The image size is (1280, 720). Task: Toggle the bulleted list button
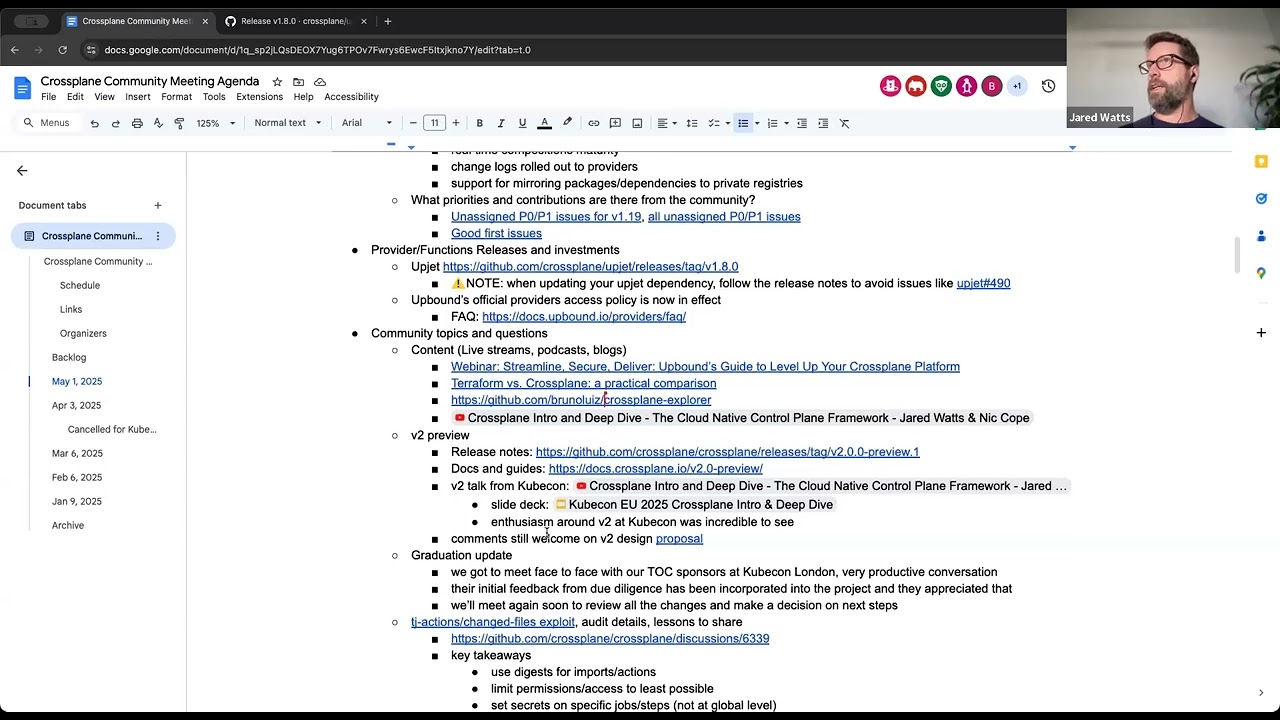point(743,123)
